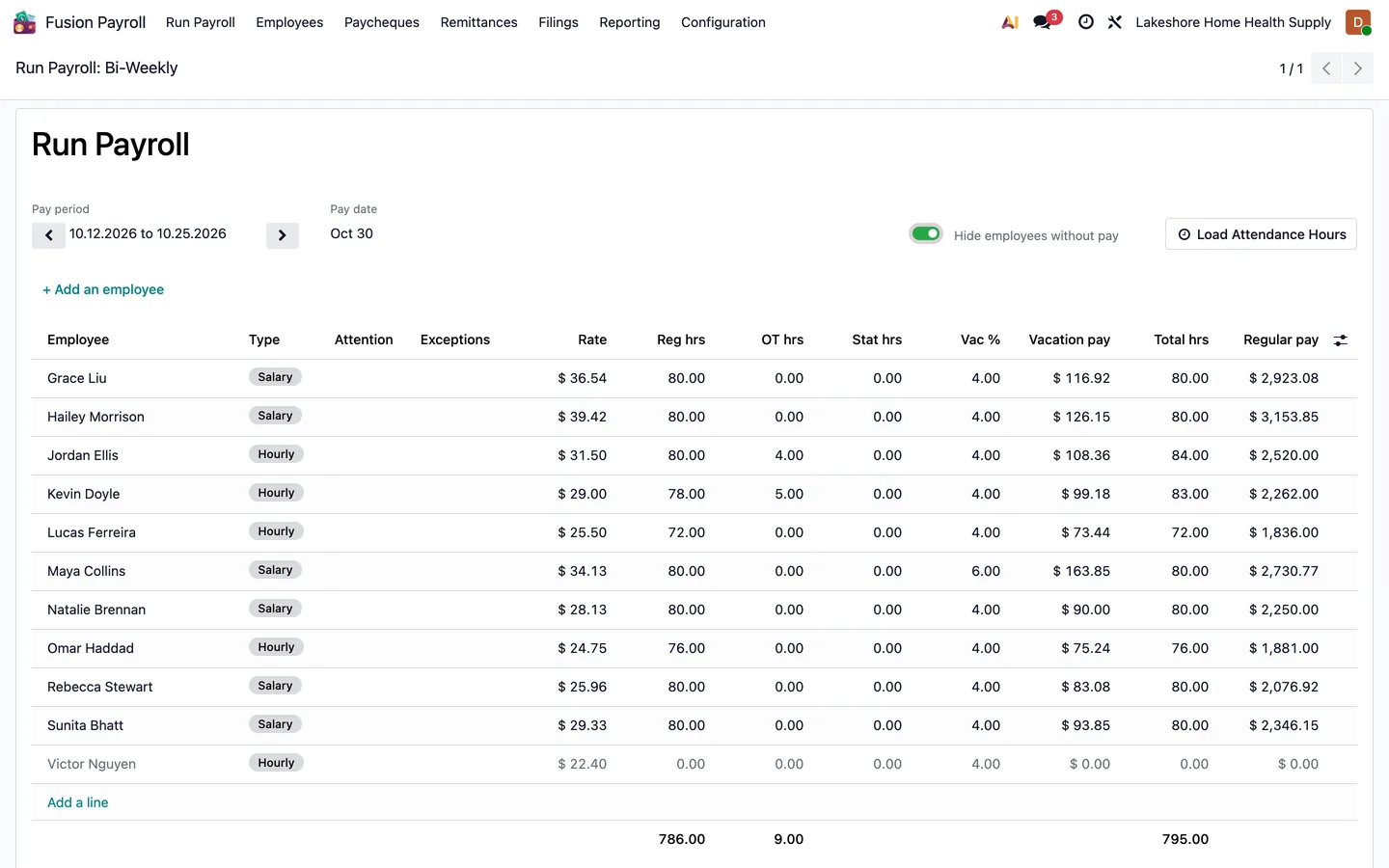Sort by Employee column header
The image size is (1389, 868).
[78, 339]
